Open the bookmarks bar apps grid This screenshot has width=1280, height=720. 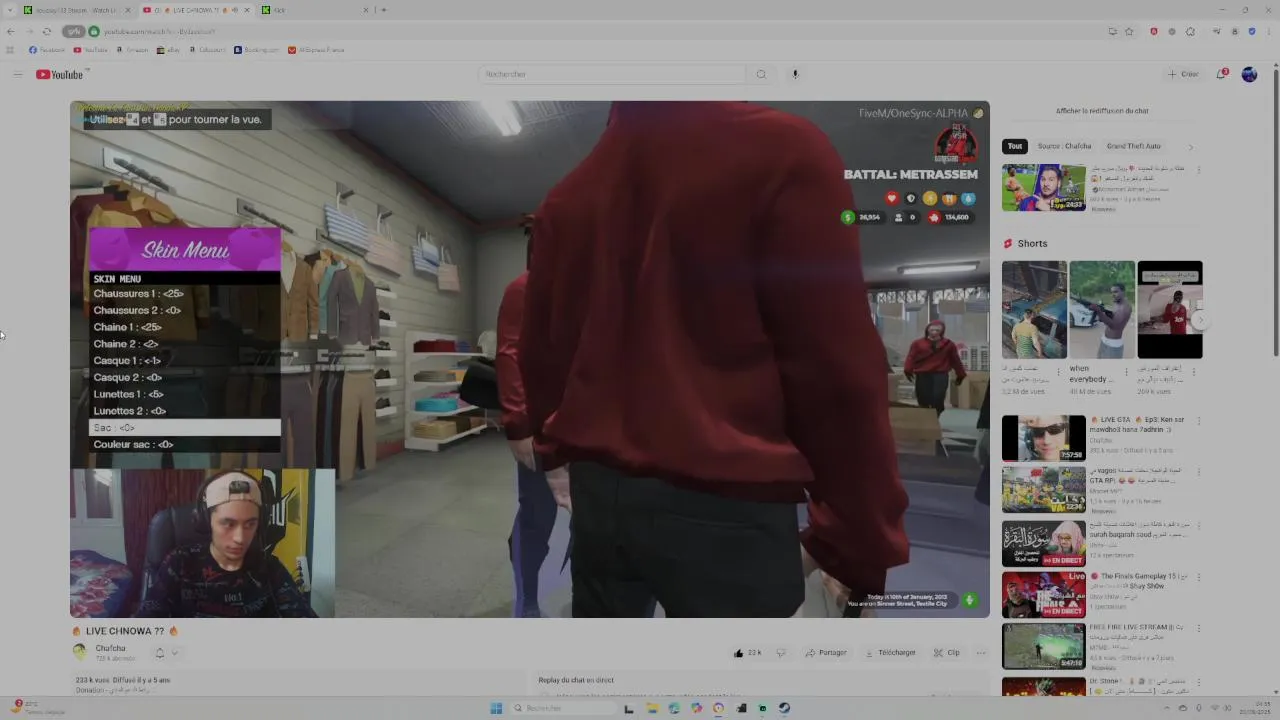(10, 50)
